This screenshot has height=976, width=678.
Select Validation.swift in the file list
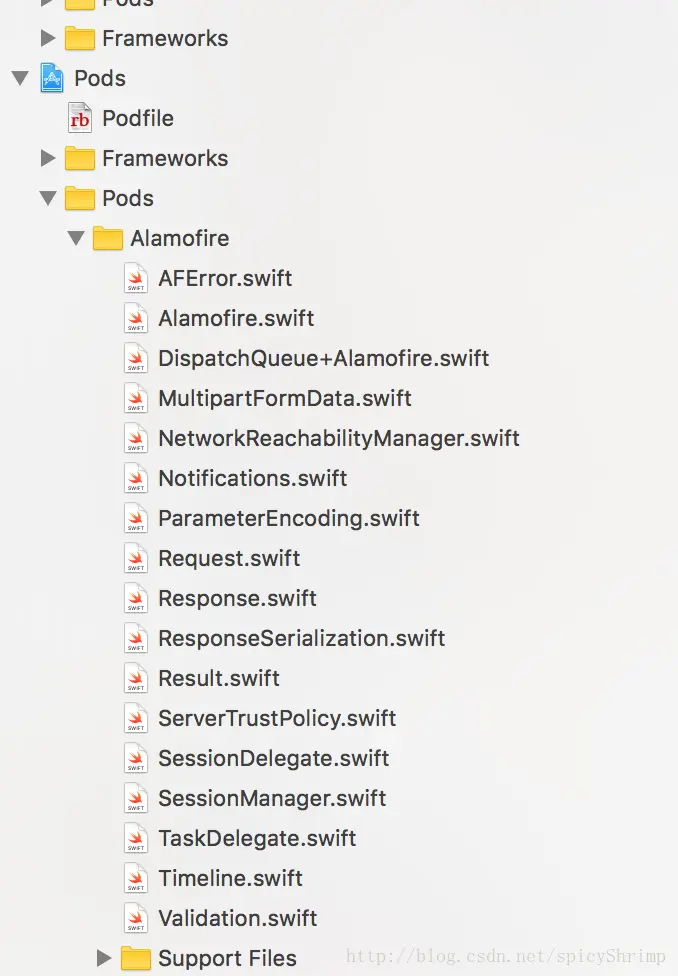click(238, 918)
